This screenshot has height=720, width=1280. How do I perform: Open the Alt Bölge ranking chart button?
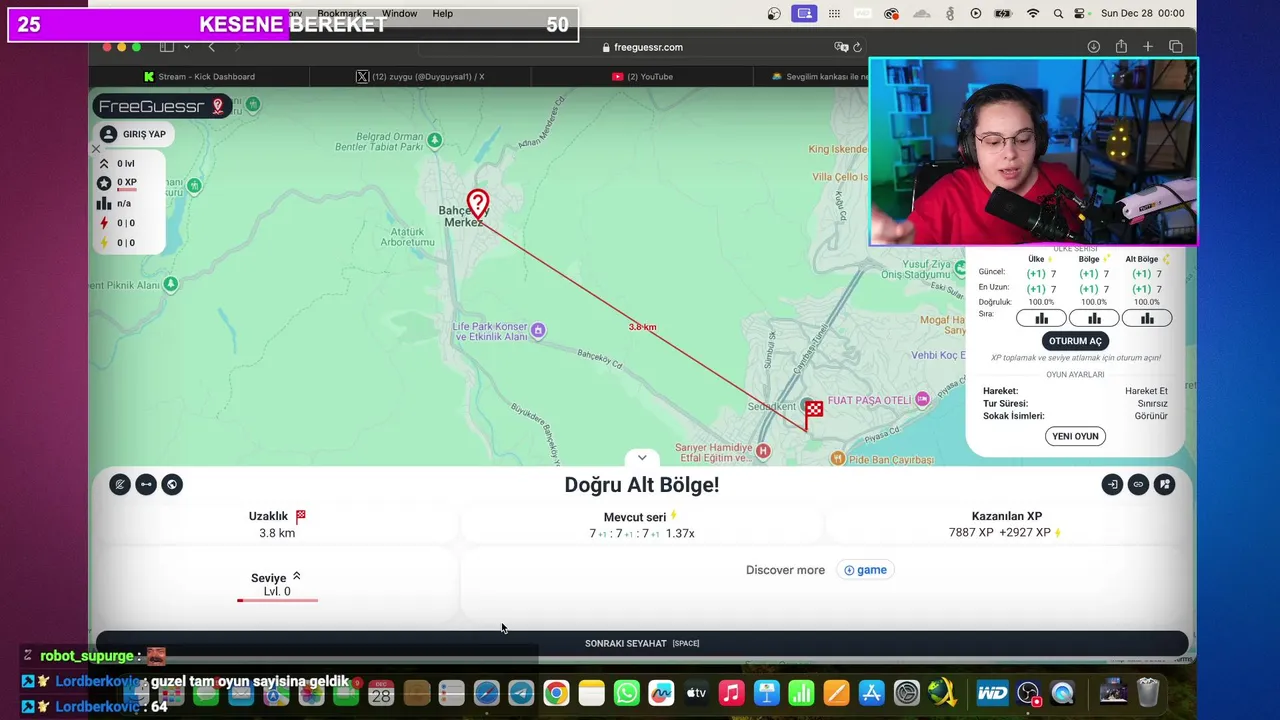click(x=1147, y=318)
